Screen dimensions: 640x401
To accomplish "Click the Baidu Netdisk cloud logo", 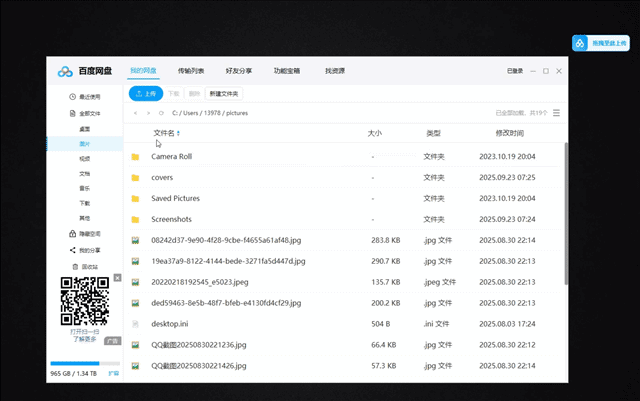I will tap(65, 71).
